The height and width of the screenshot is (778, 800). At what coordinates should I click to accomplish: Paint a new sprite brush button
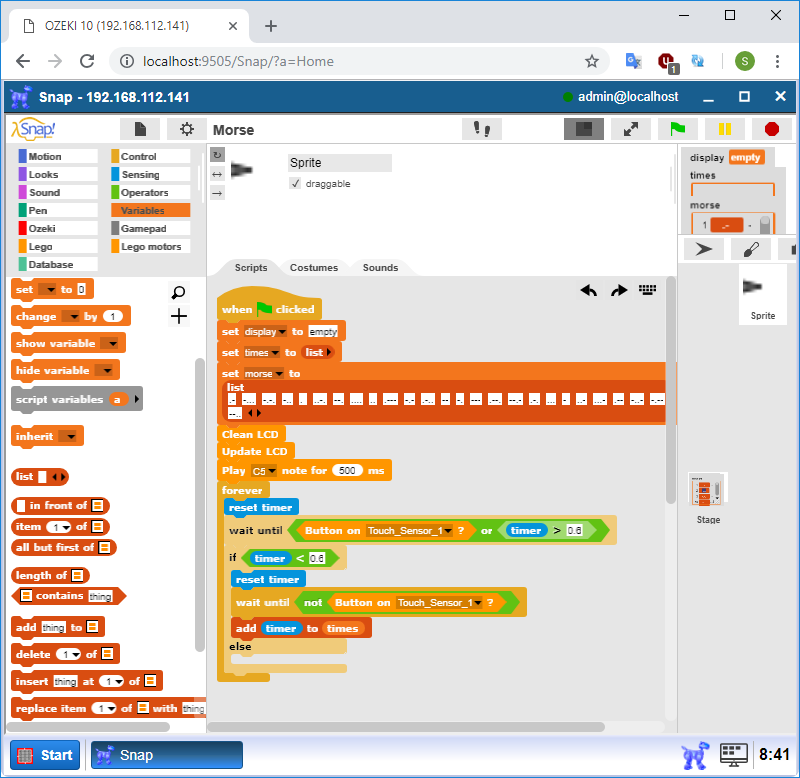point(751,249)
